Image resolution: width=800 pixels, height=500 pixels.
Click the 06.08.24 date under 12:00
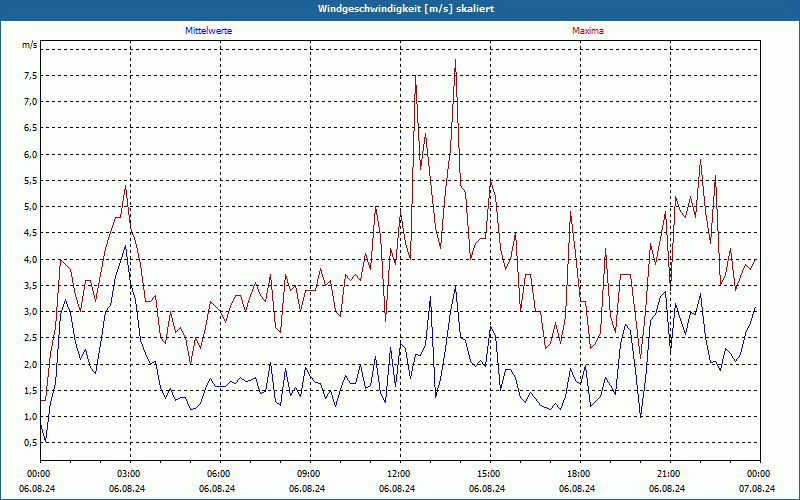pos(397,488)
